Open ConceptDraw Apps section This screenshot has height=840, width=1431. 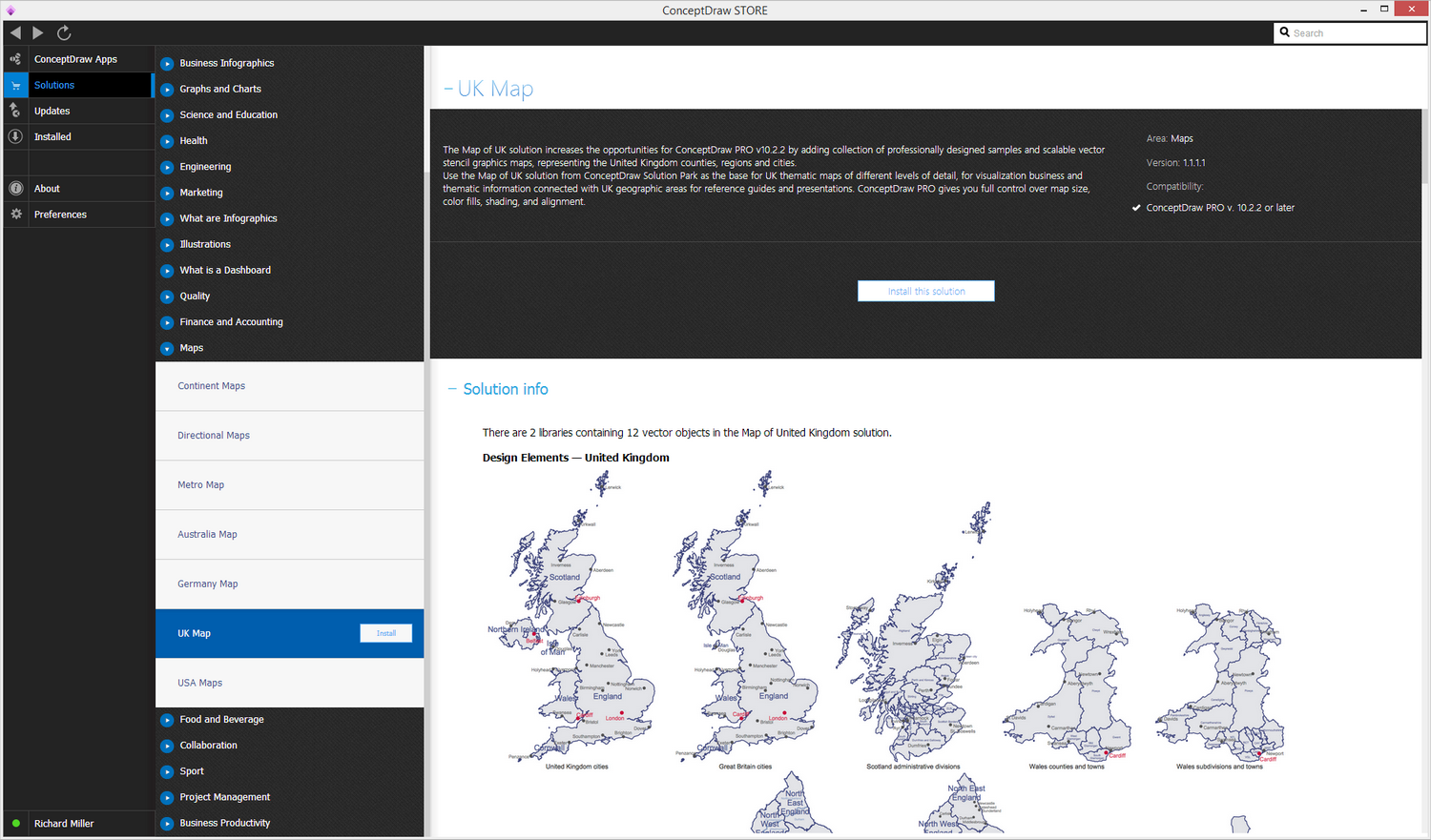76,59
